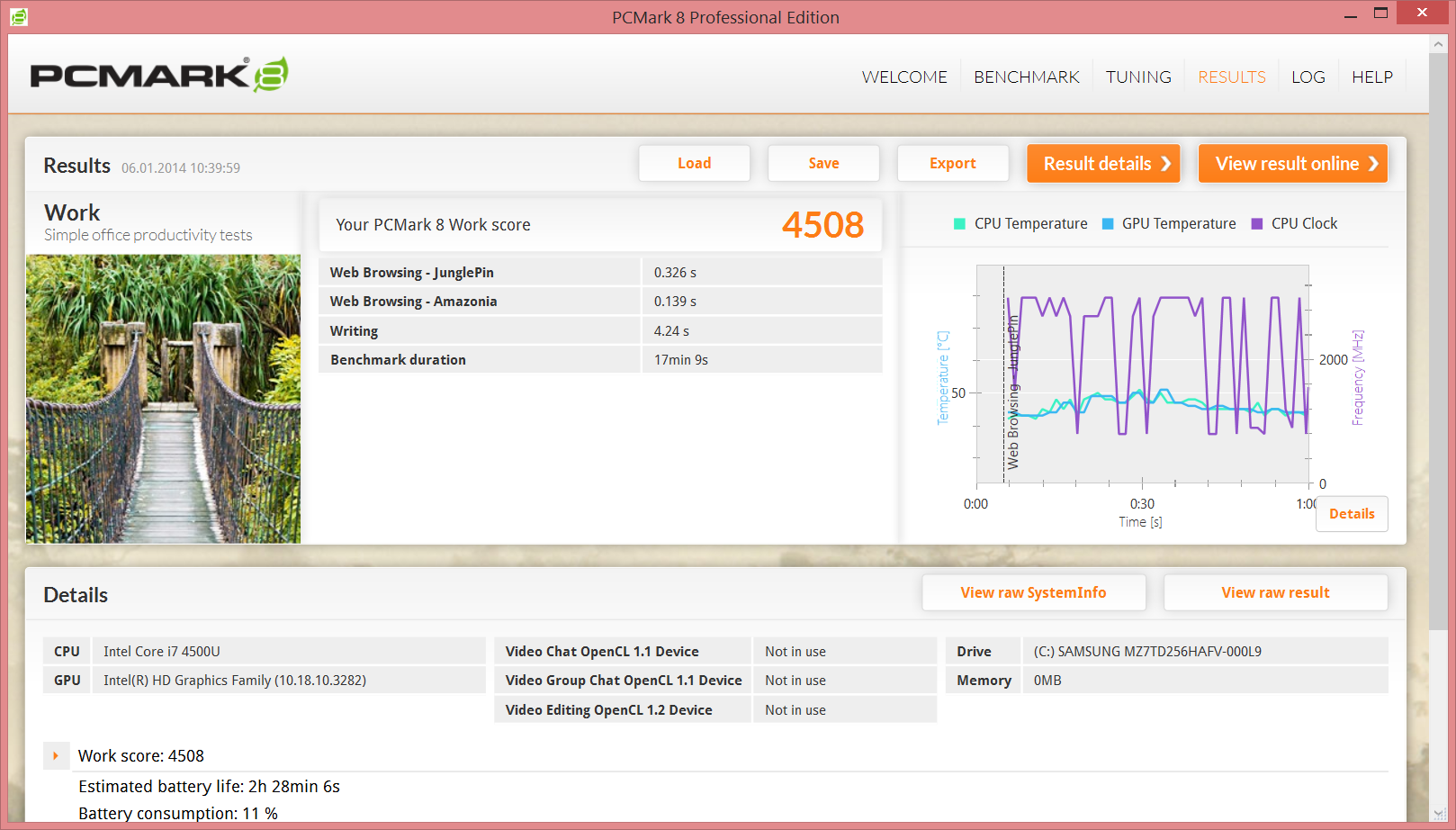Click the Battery consumption 11 % line
1456x830 pixels.
tap(178, 813)
